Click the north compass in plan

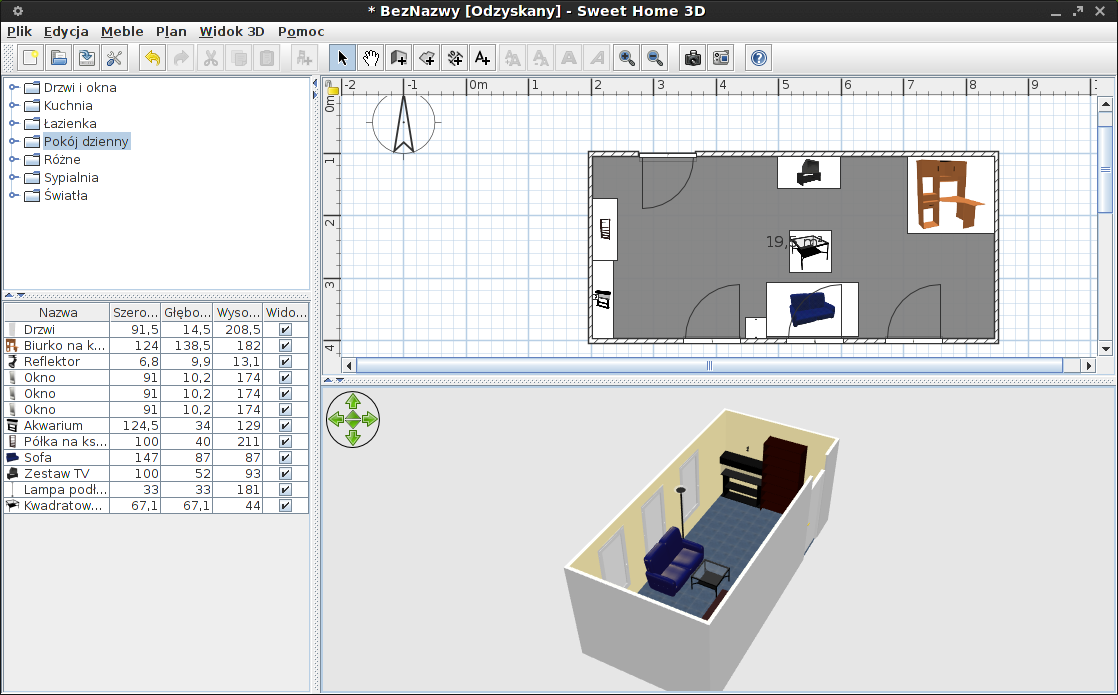[x=404, y=123]
